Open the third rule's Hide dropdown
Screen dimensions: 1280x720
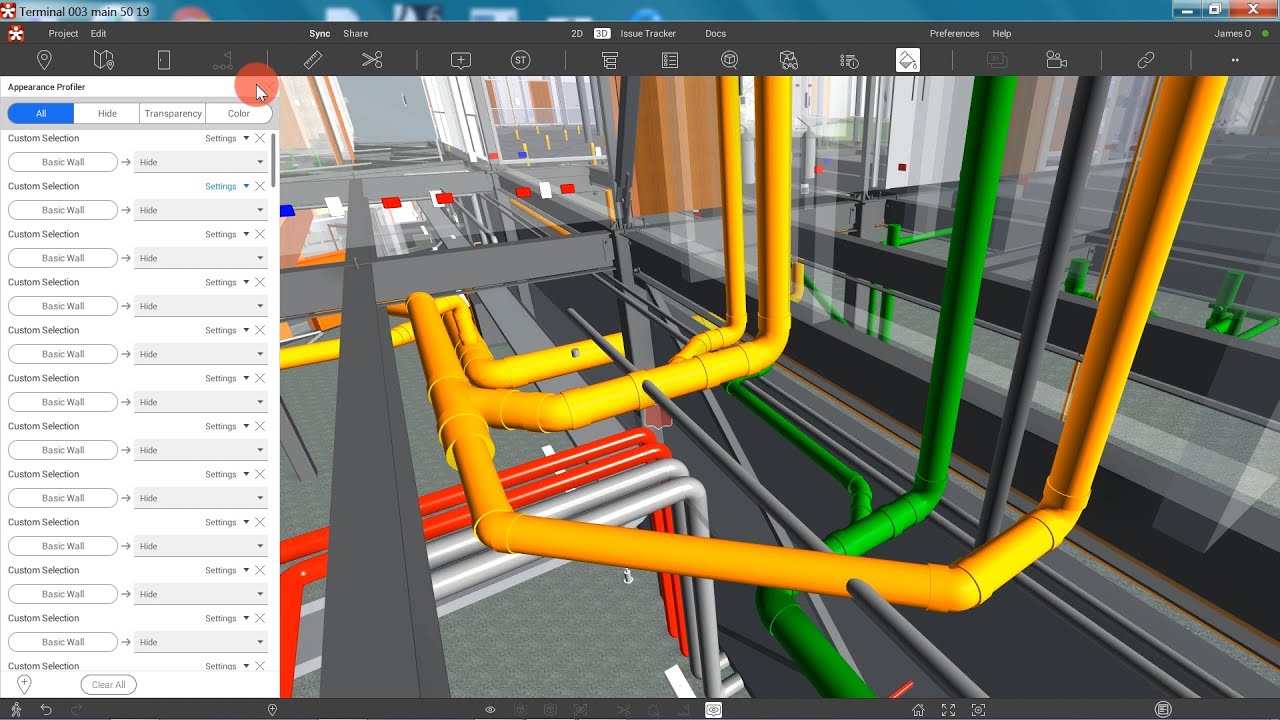coord(201,258)
